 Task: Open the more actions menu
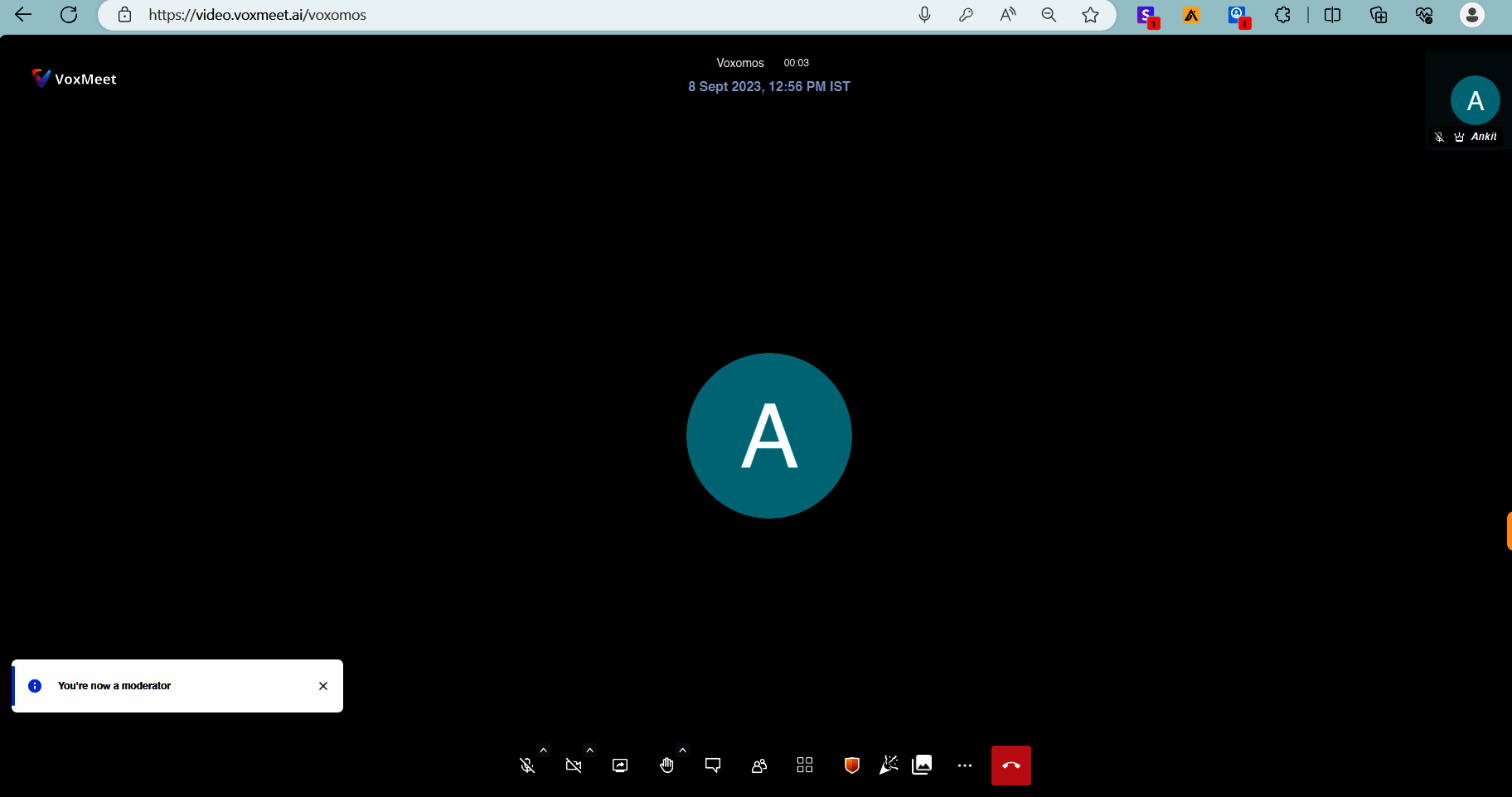964,765
